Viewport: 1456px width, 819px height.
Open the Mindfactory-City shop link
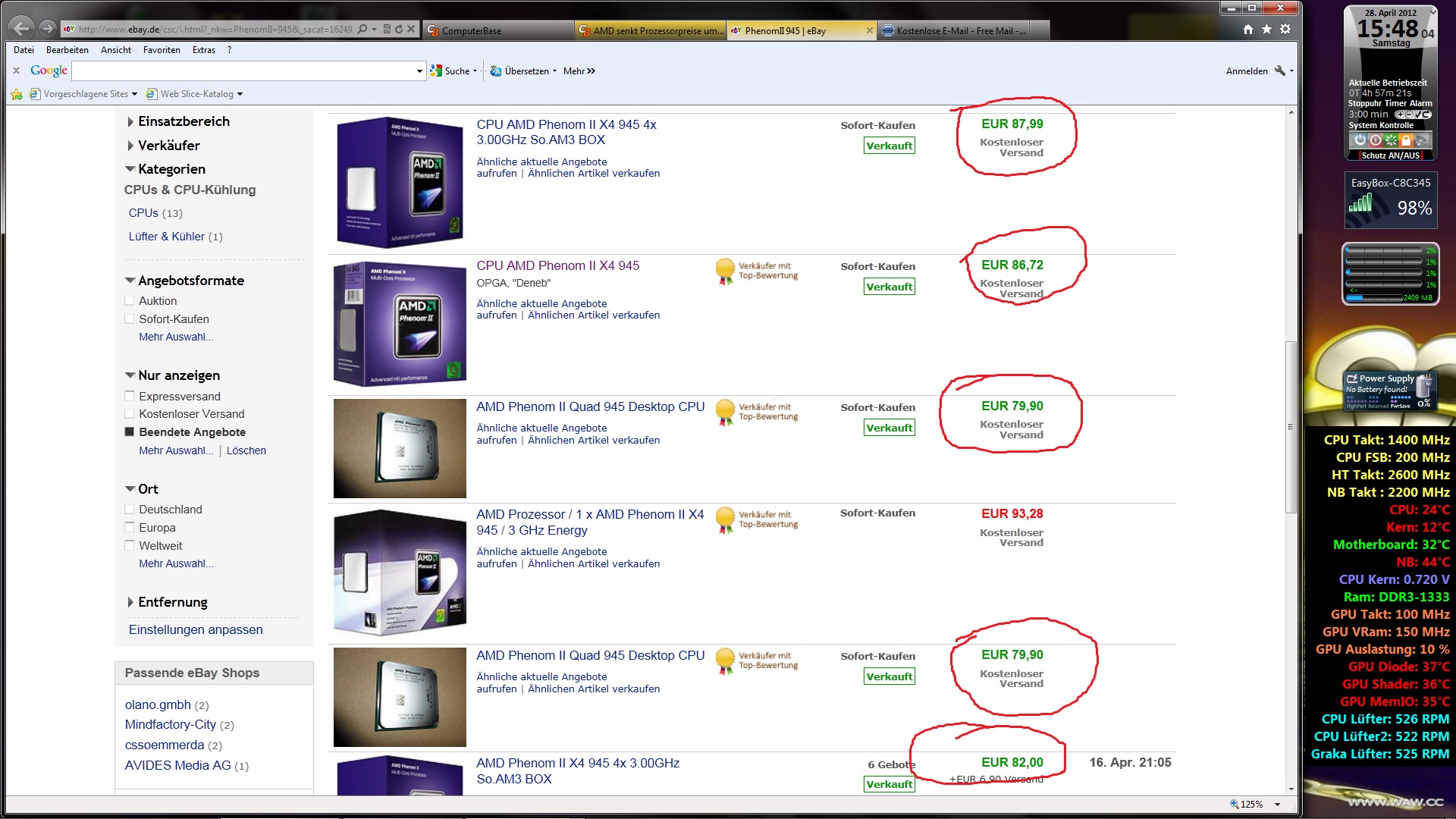pos(171,725)
